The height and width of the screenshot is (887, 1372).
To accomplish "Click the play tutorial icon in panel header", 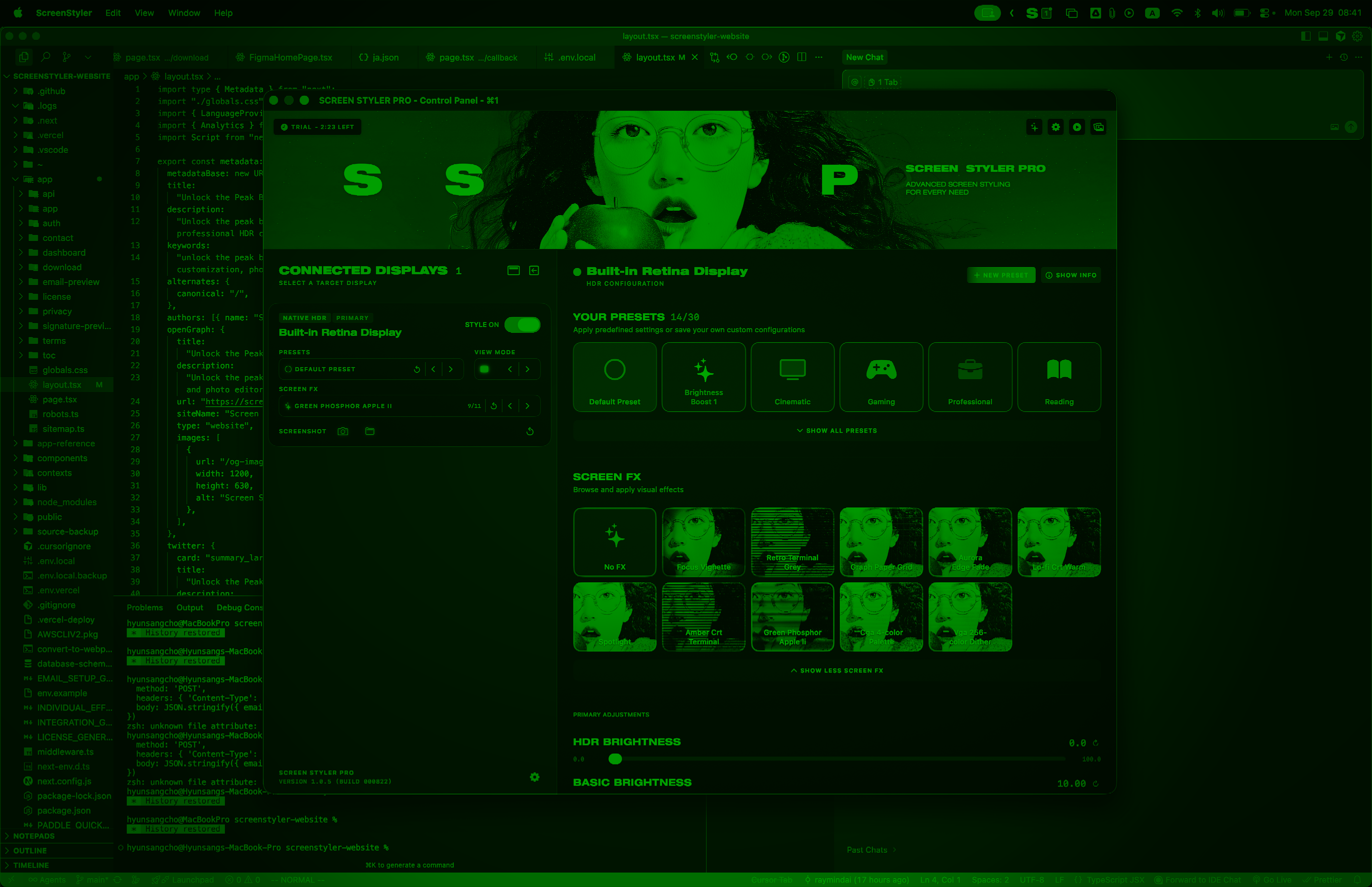I will click(x=1077, y=127).
